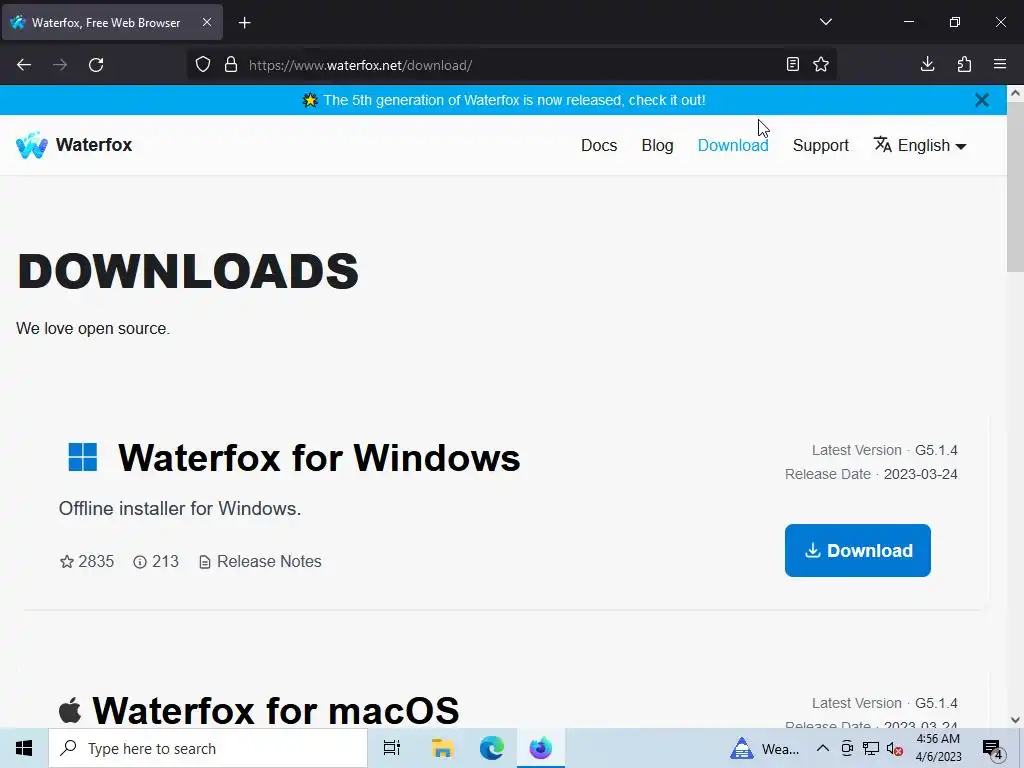
Task: Download Waterfox for Windows
Action: [x=857, y=551]
